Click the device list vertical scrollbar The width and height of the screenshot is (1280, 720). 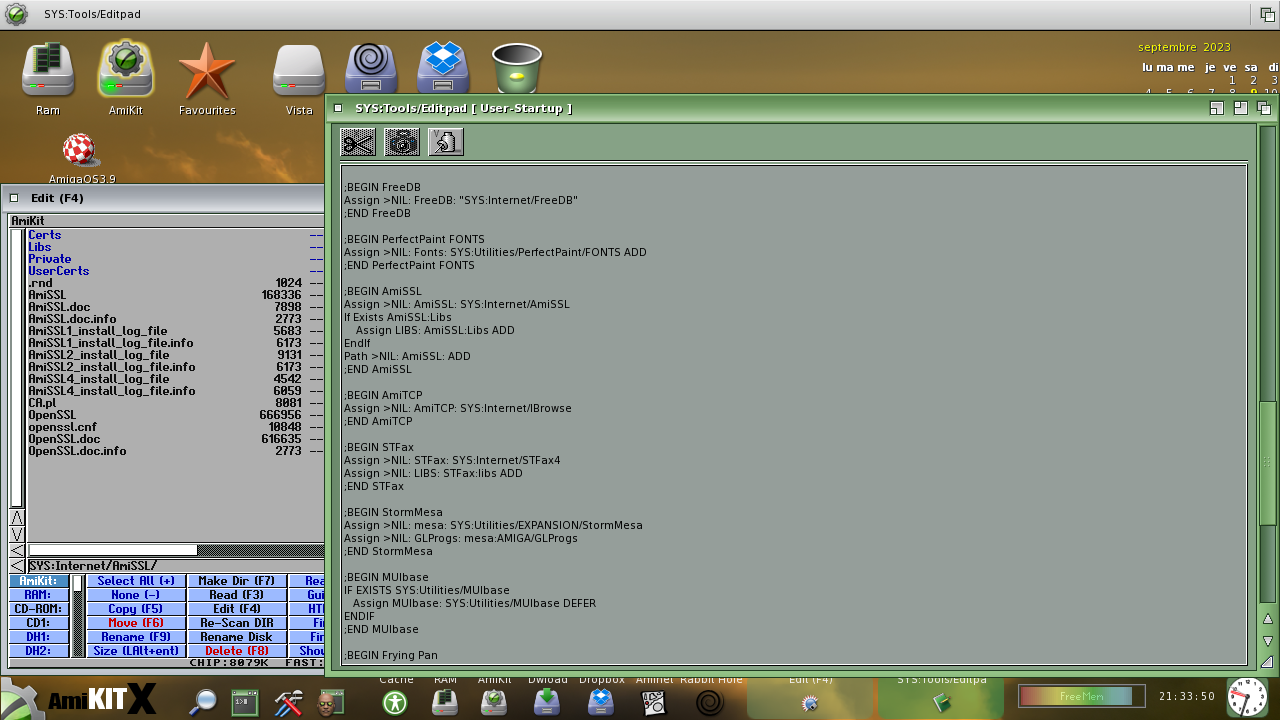78,616
